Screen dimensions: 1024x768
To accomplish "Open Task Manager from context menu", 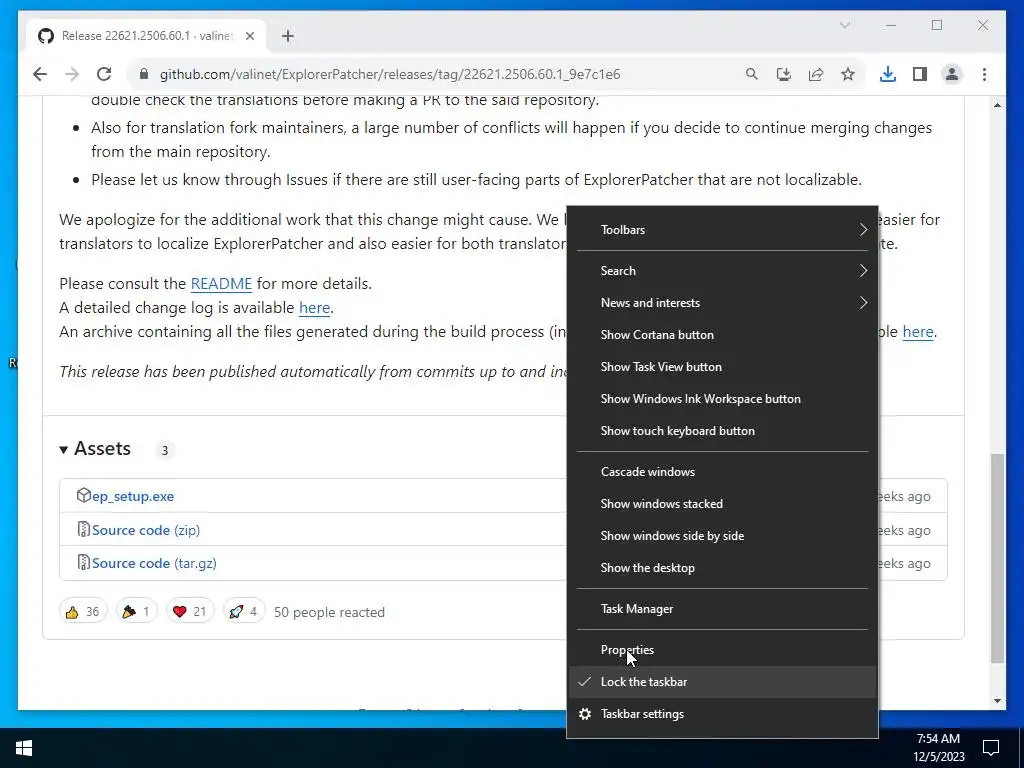I will (x=722, y=609).
